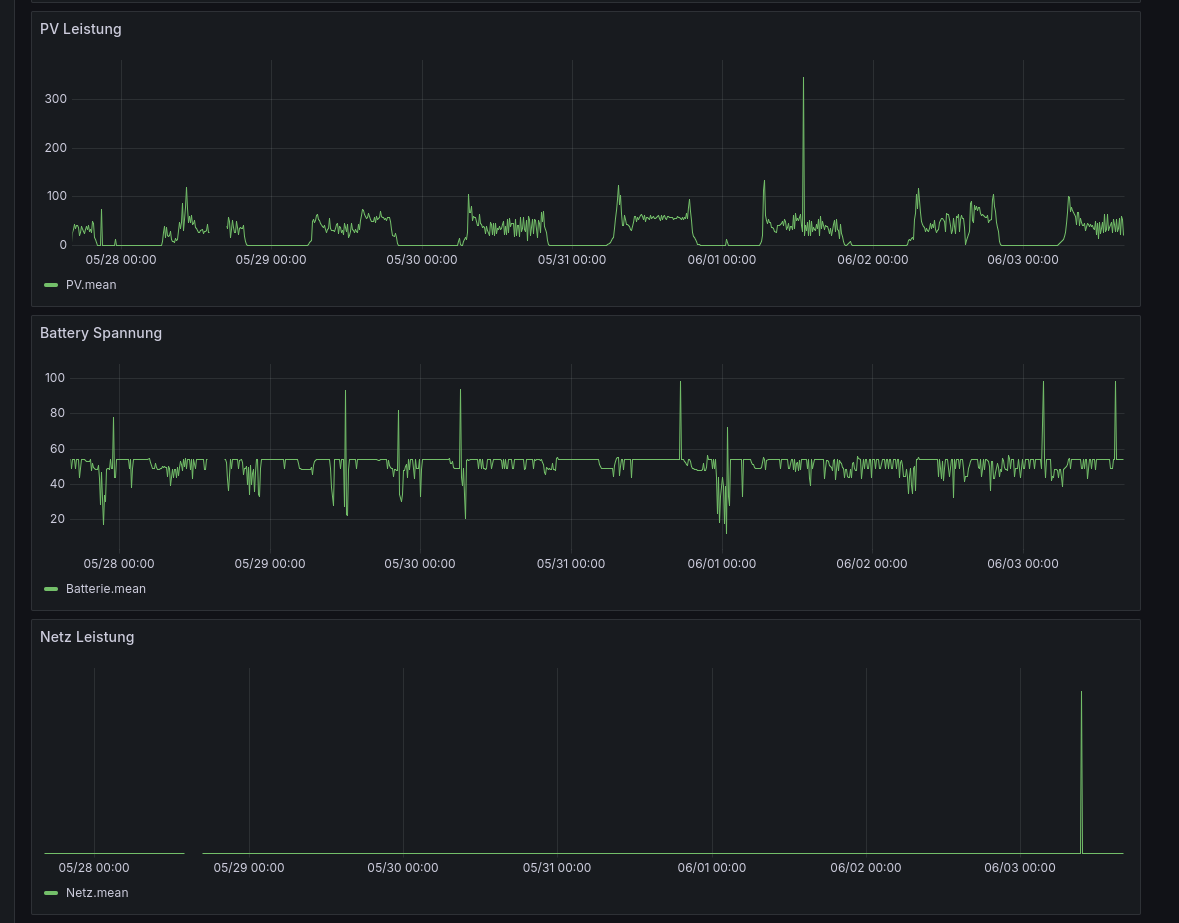Screen dimensions: 1179x923
Task: Click the 100 y-axis label in Battery Spannung
Action: [55, 378]
